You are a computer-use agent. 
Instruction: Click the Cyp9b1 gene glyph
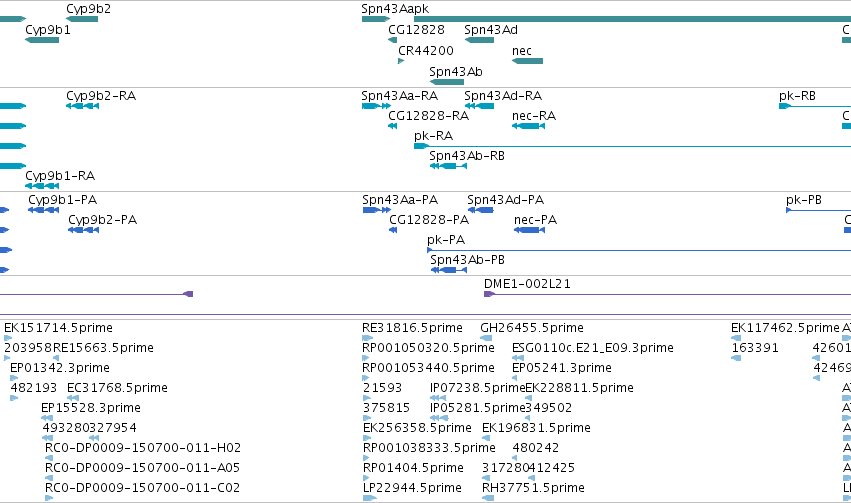tap(42, 40)
